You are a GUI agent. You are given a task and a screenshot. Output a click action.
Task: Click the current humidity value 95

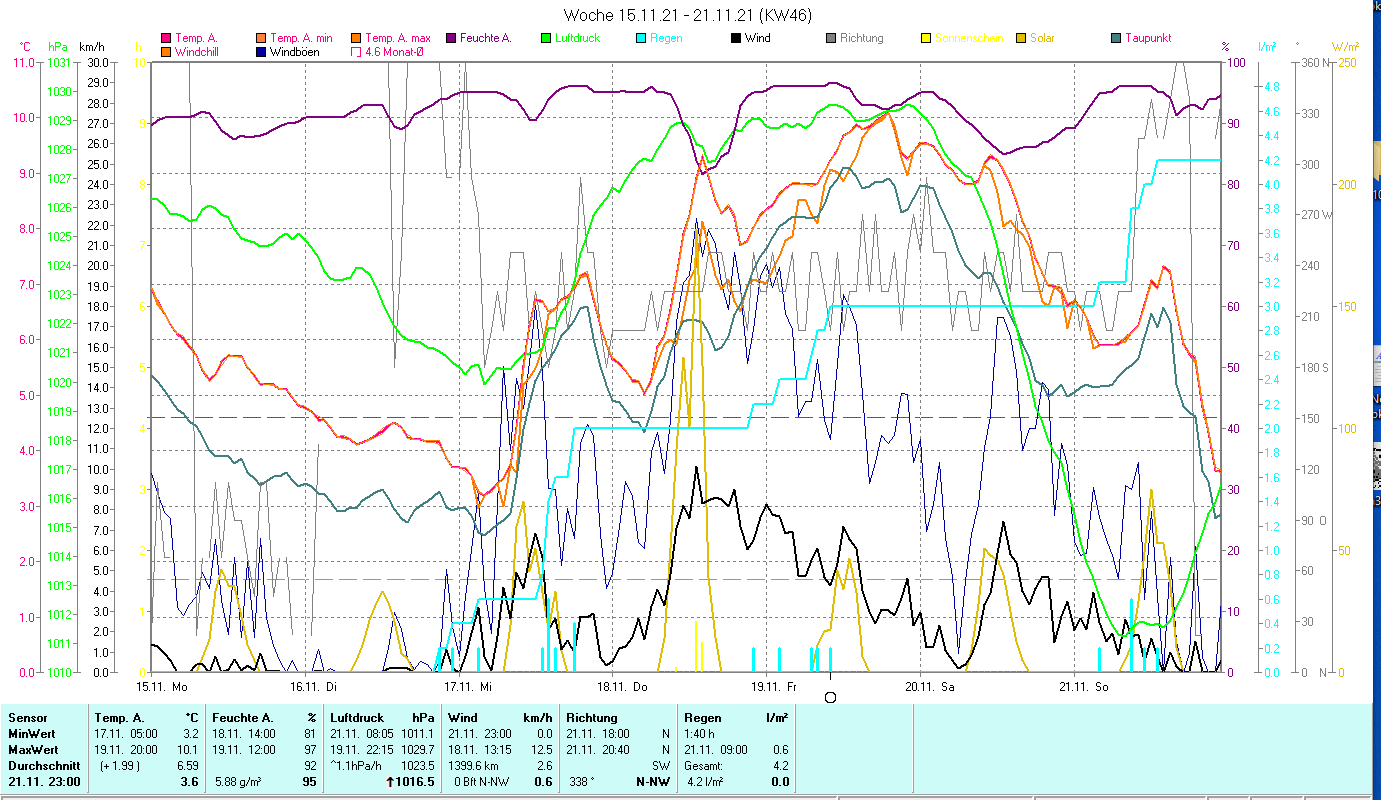(x=309, y=782)
